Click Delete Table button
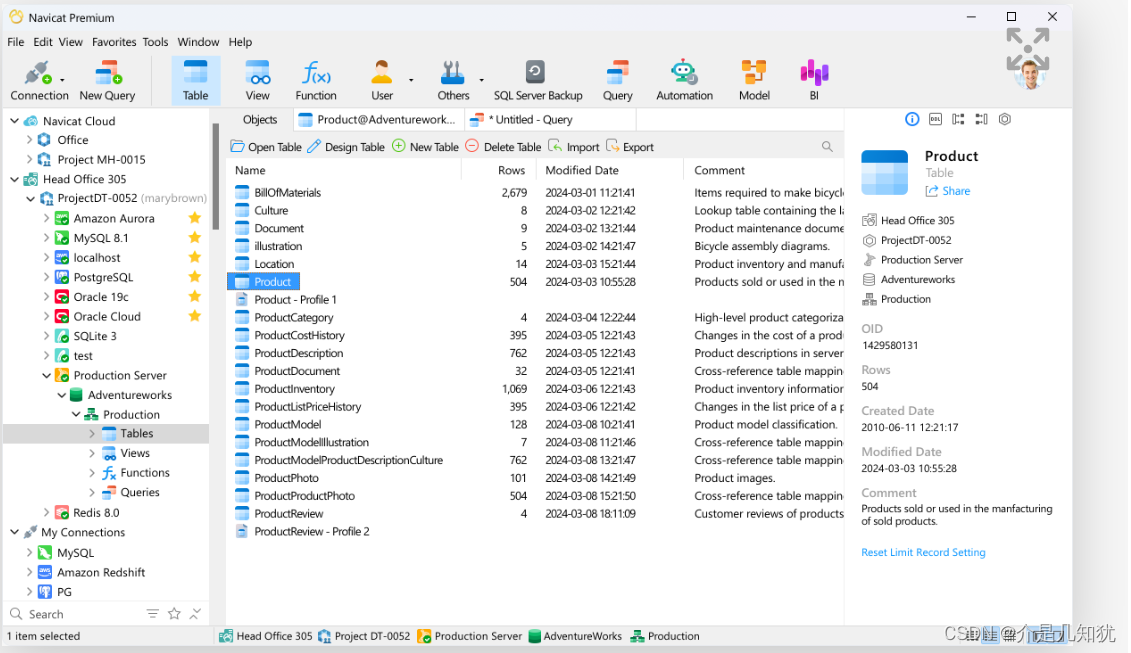Screen dimensions: 1131x653 503,146
